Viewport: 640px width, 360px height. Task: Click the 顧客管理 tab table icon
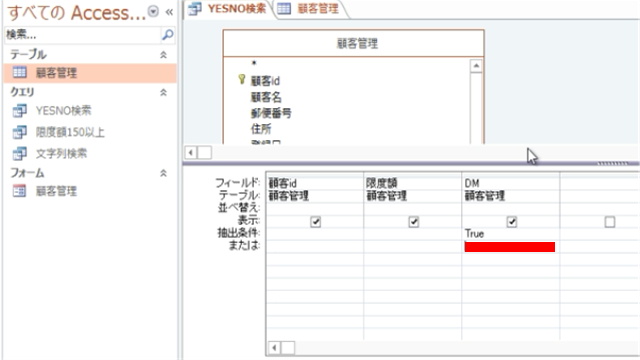click(x=284, y=9)
